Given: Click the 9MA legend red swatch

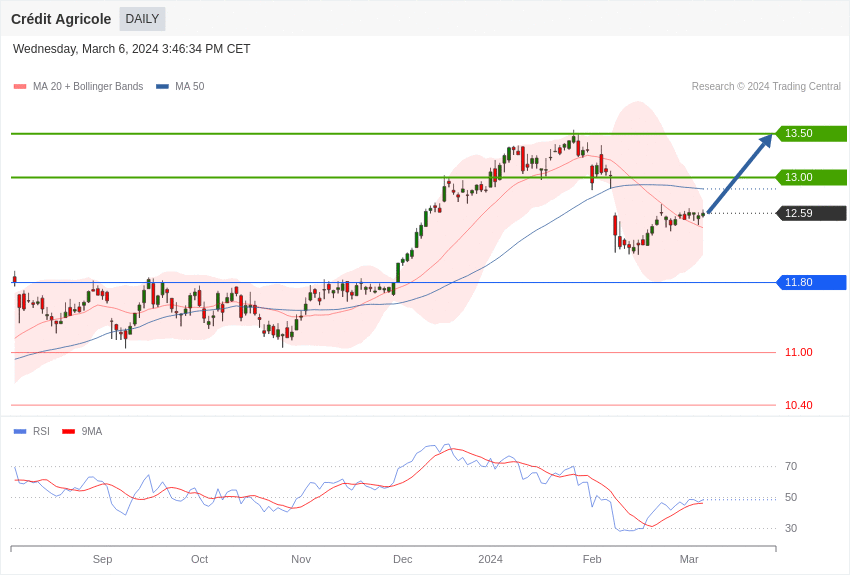Looking at the screenshot, I should pos(68,432).
